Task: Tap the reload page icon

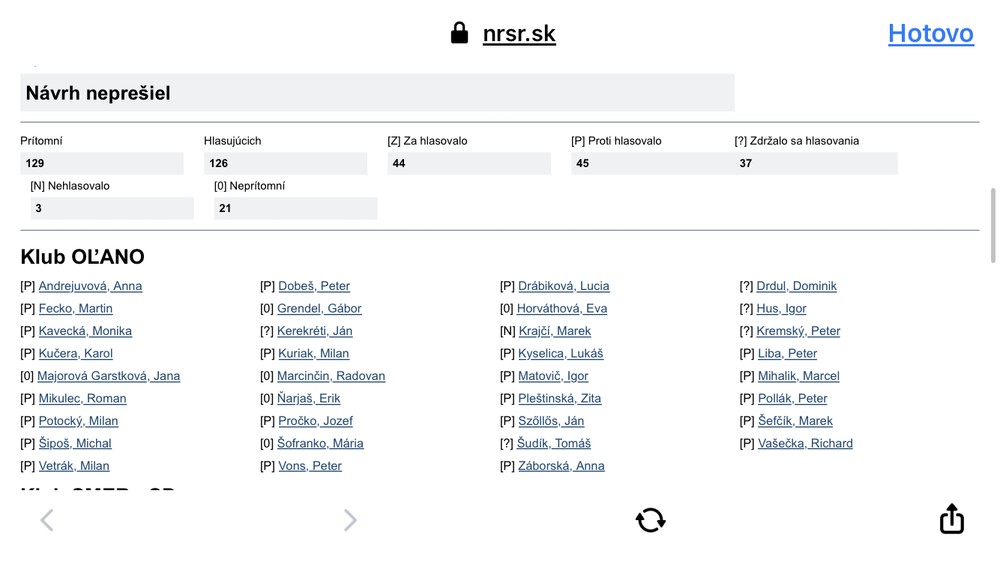Action: point(650,520)
